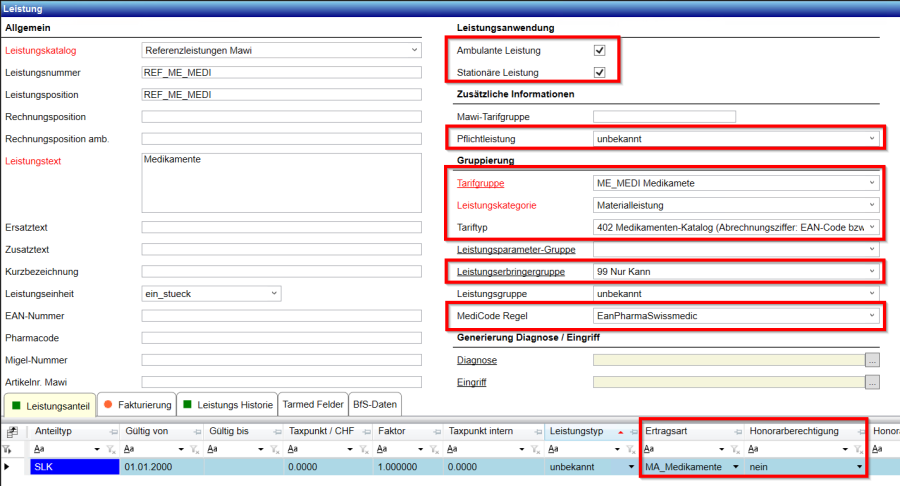The width and height of the screenshot is (900, 486).
Task: Open the Ertragsart MA_Medikamente cell dropdown
Action: click(735, 467)
